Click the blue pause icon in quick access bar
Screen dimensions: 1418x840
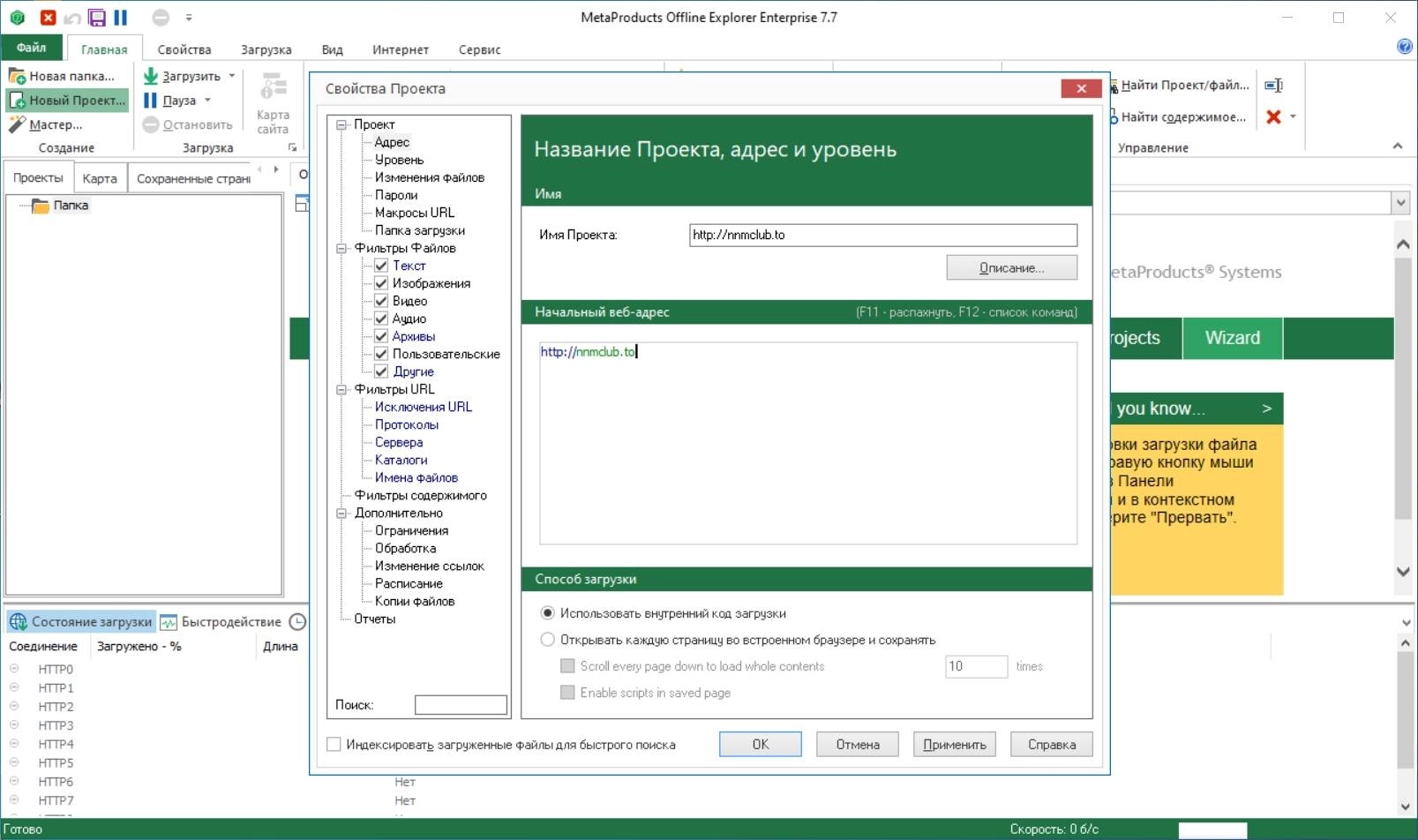pos(121,17)
